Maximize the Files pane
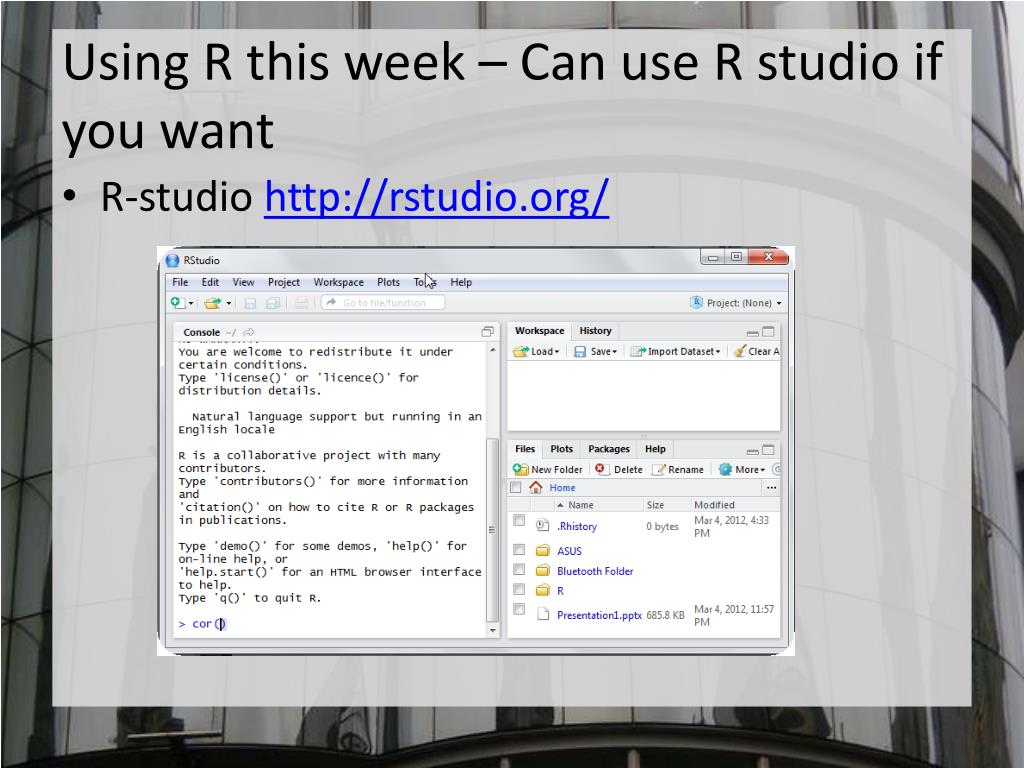Screen dimensions: 1024x768 768,450
